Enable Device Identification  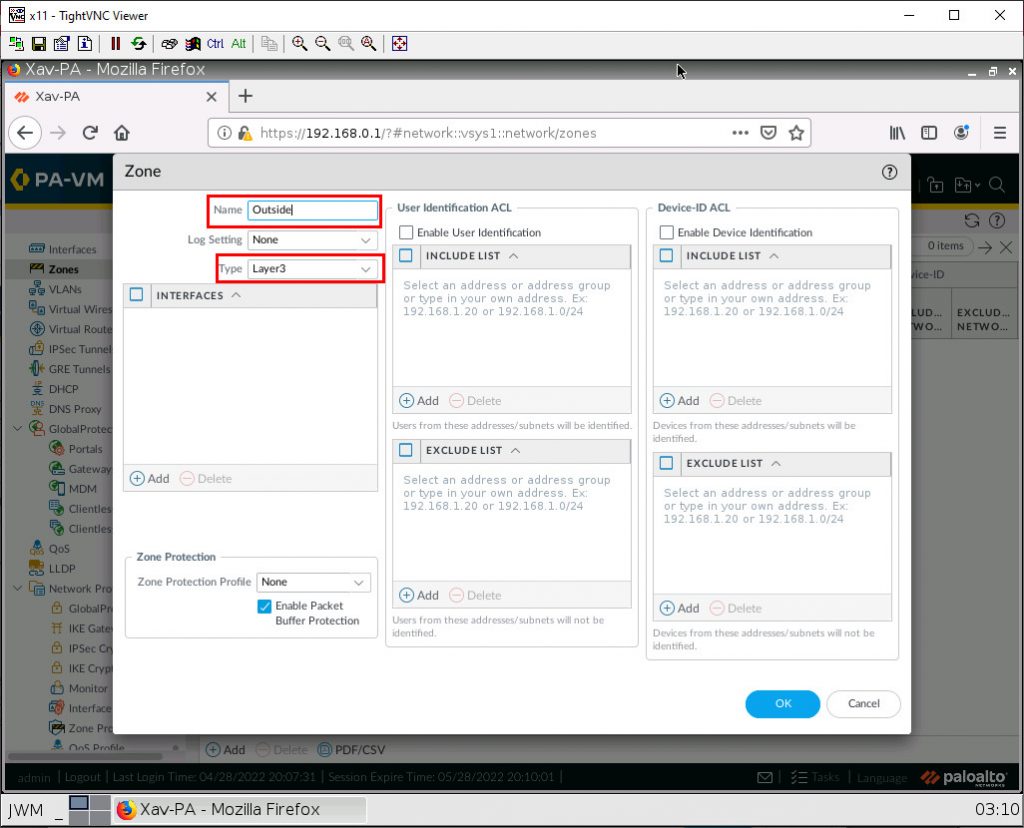click(666, 232)
